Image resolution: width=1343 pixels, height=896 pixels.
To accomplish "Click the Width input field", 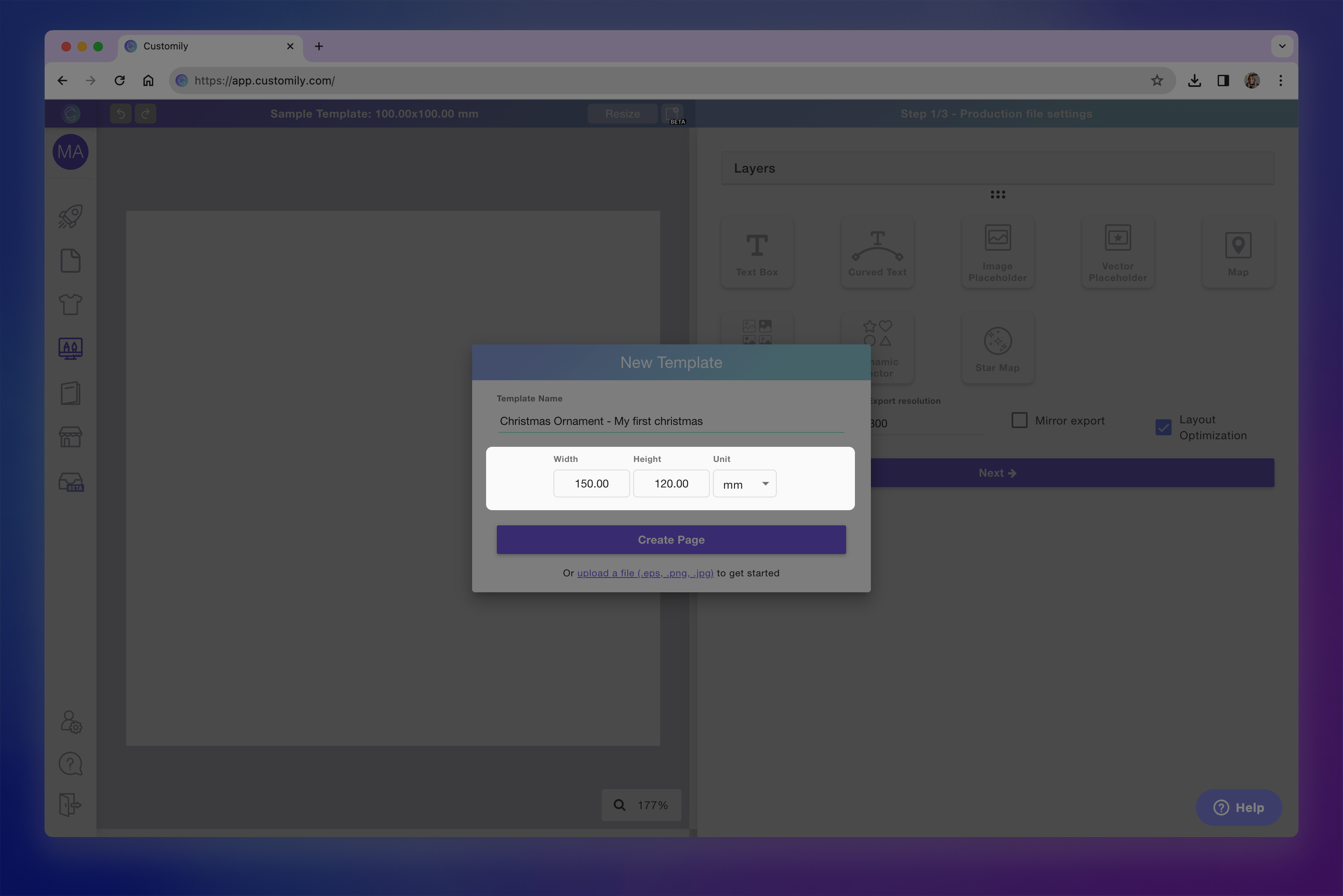I will (x=591, y=484).
